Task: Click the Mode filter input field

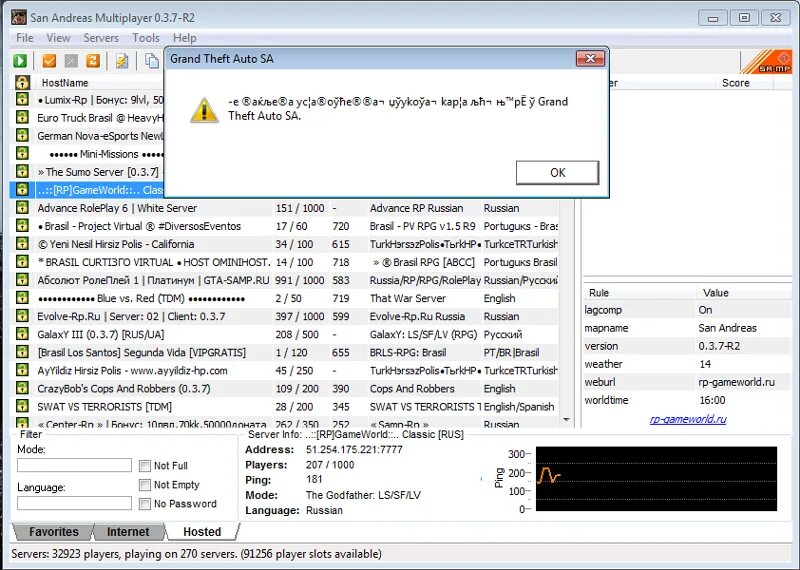Action: [74, 465]
